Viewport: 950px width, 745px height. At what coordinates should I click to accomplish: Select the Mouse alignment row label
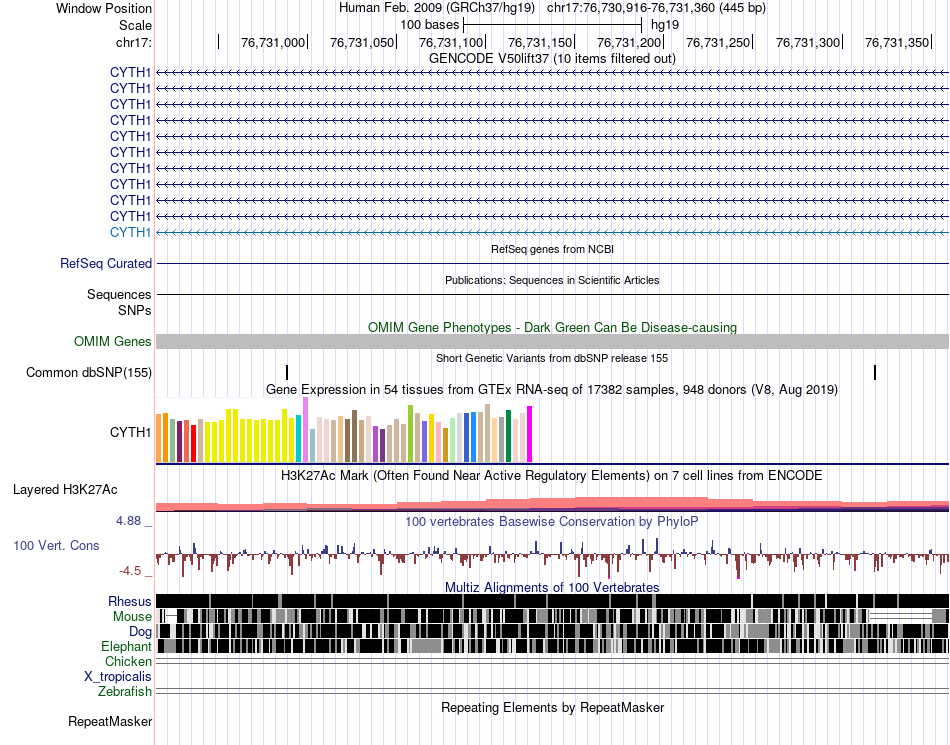(132, 617)
